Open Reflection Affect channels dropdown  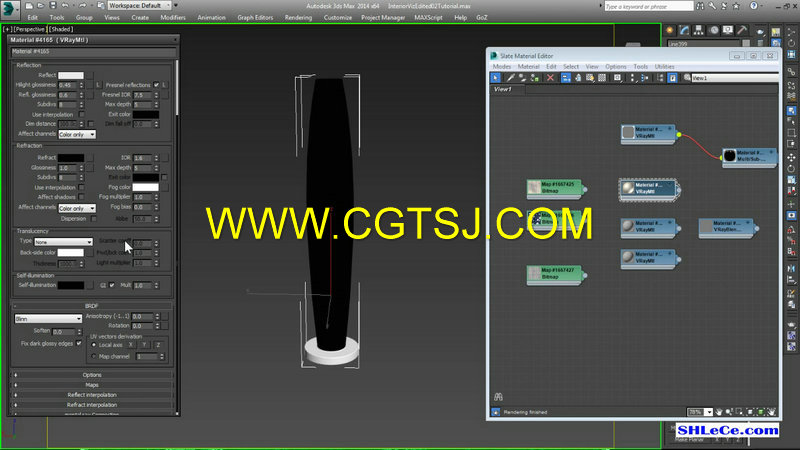[x=77, y=134]
